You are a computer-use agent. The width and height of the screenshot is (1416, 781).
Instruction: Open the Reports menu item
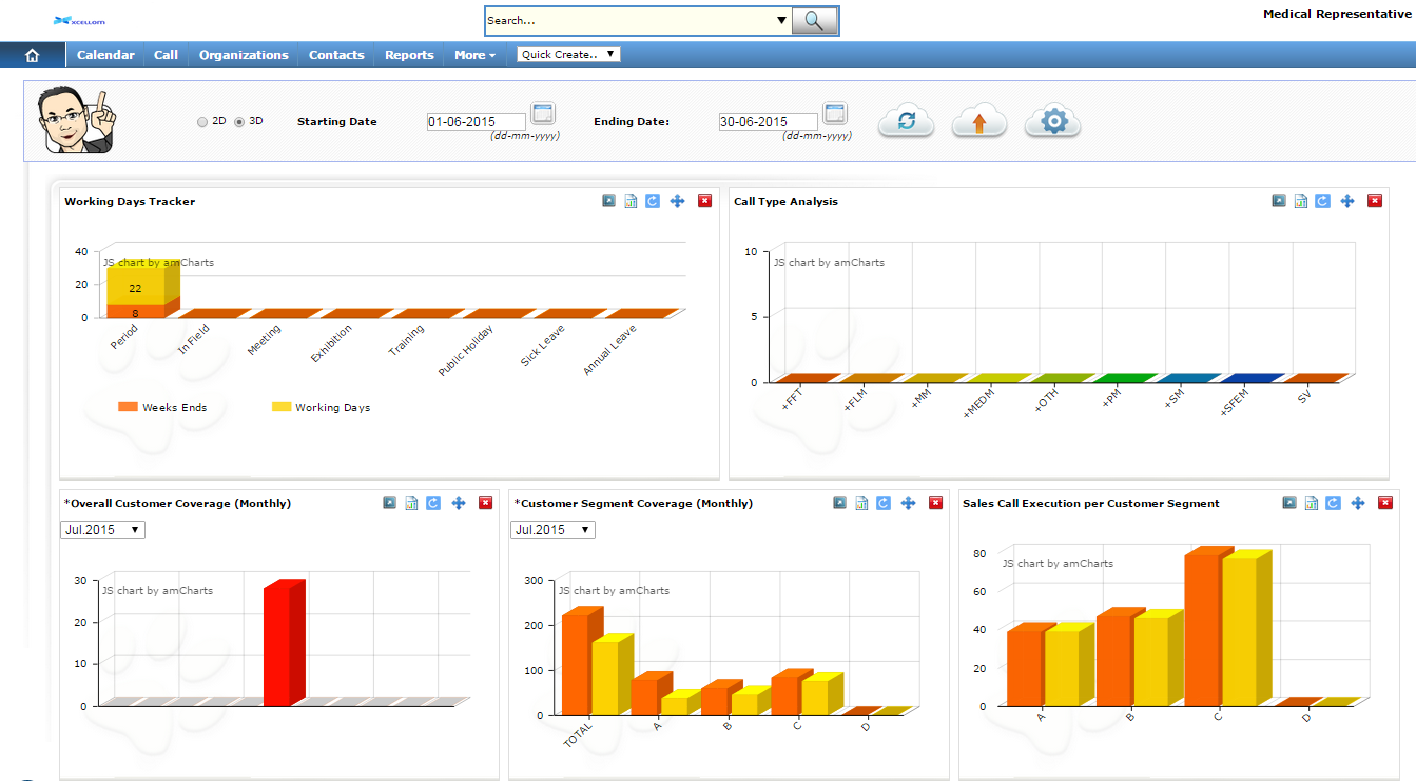point(409,55)
